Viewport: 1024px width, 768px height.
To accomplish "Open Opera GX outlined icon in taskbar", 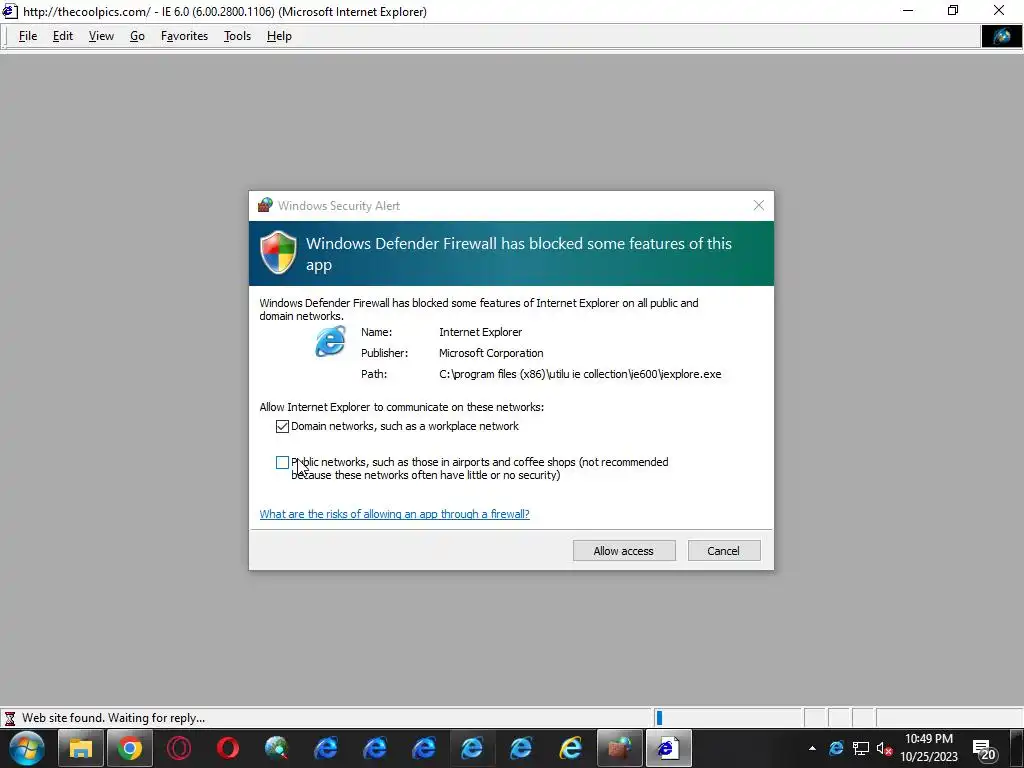I will (x=178, y=748).
